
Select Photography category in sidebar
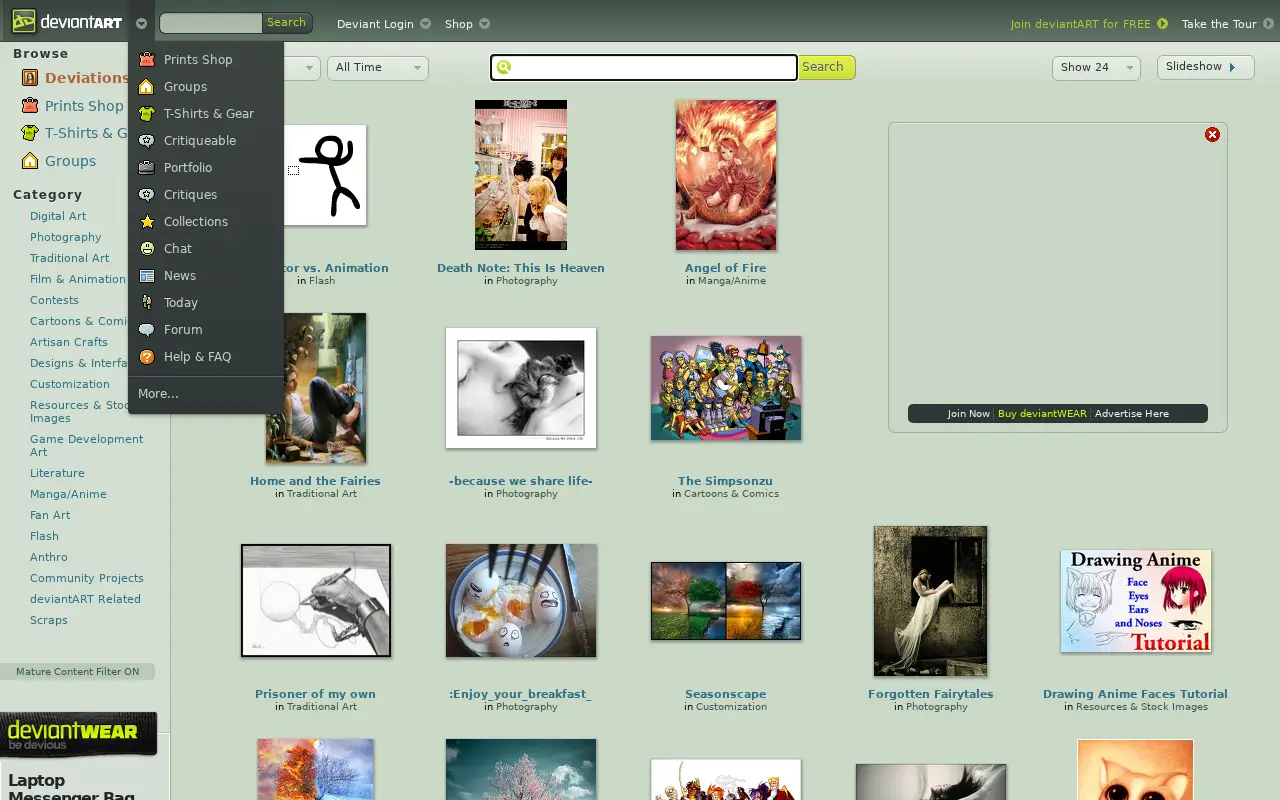[65, 237]
